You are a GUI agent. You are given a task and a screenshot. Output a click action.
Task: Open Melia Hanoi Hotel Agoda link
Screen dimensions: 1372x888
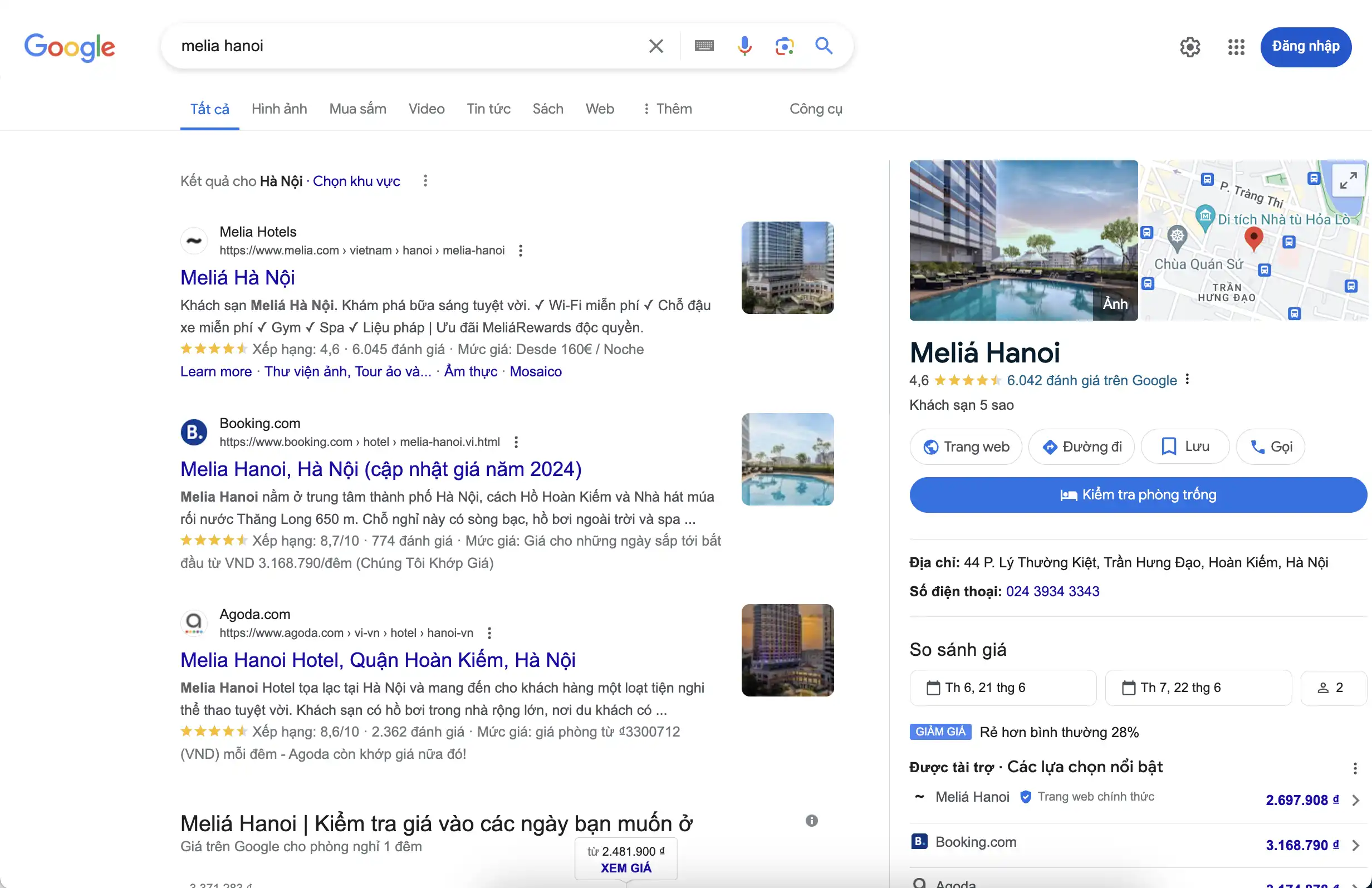pos(378,660)
